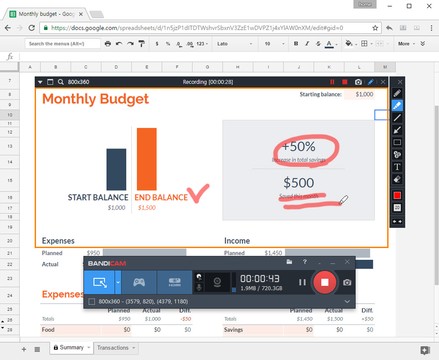The image size is (439, 360).
Task: Choose the line drawing tool
Action: coord(397,118)
